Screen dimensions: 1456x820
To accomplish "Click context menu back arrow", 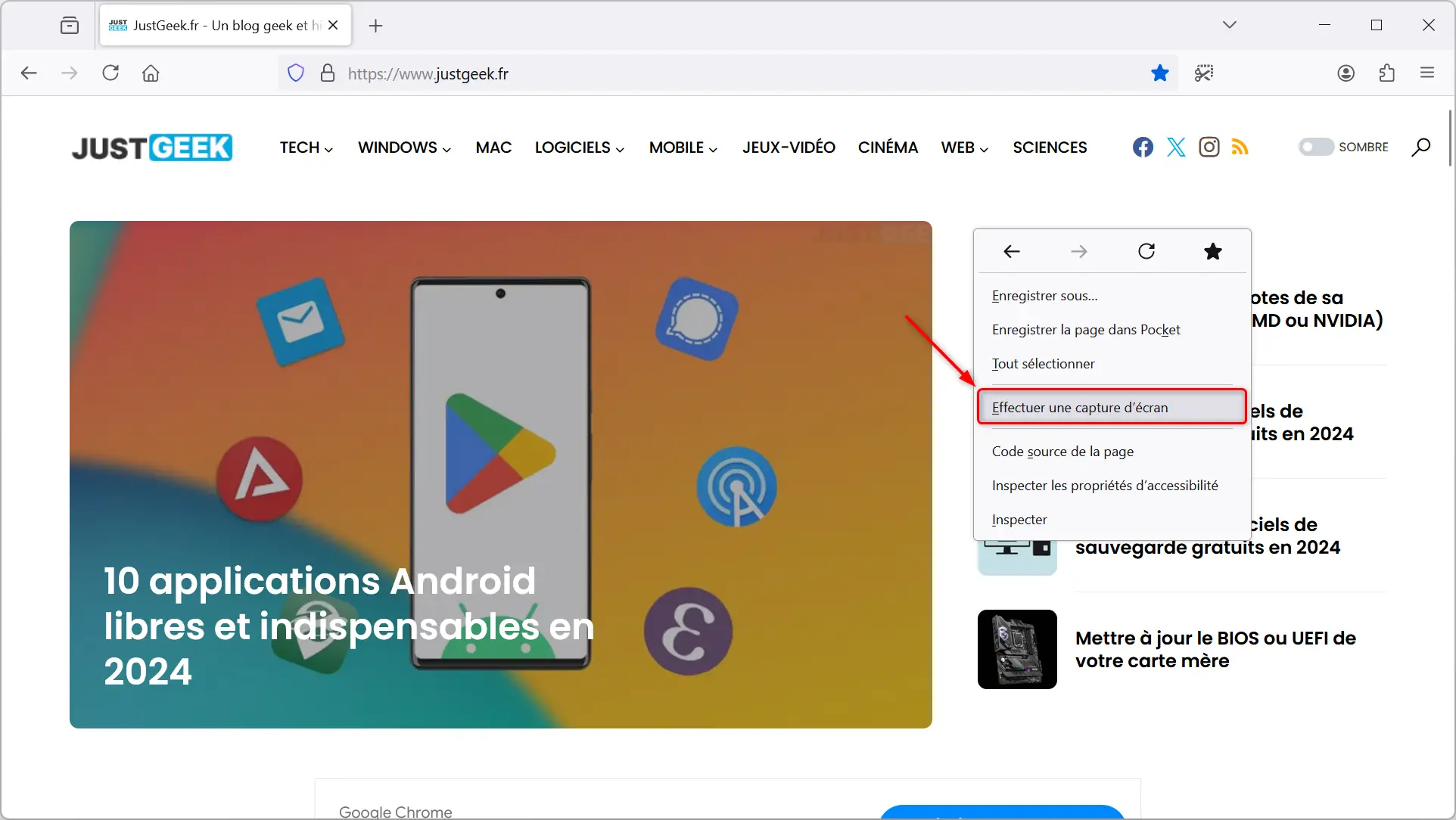I will pos(1012,251).
